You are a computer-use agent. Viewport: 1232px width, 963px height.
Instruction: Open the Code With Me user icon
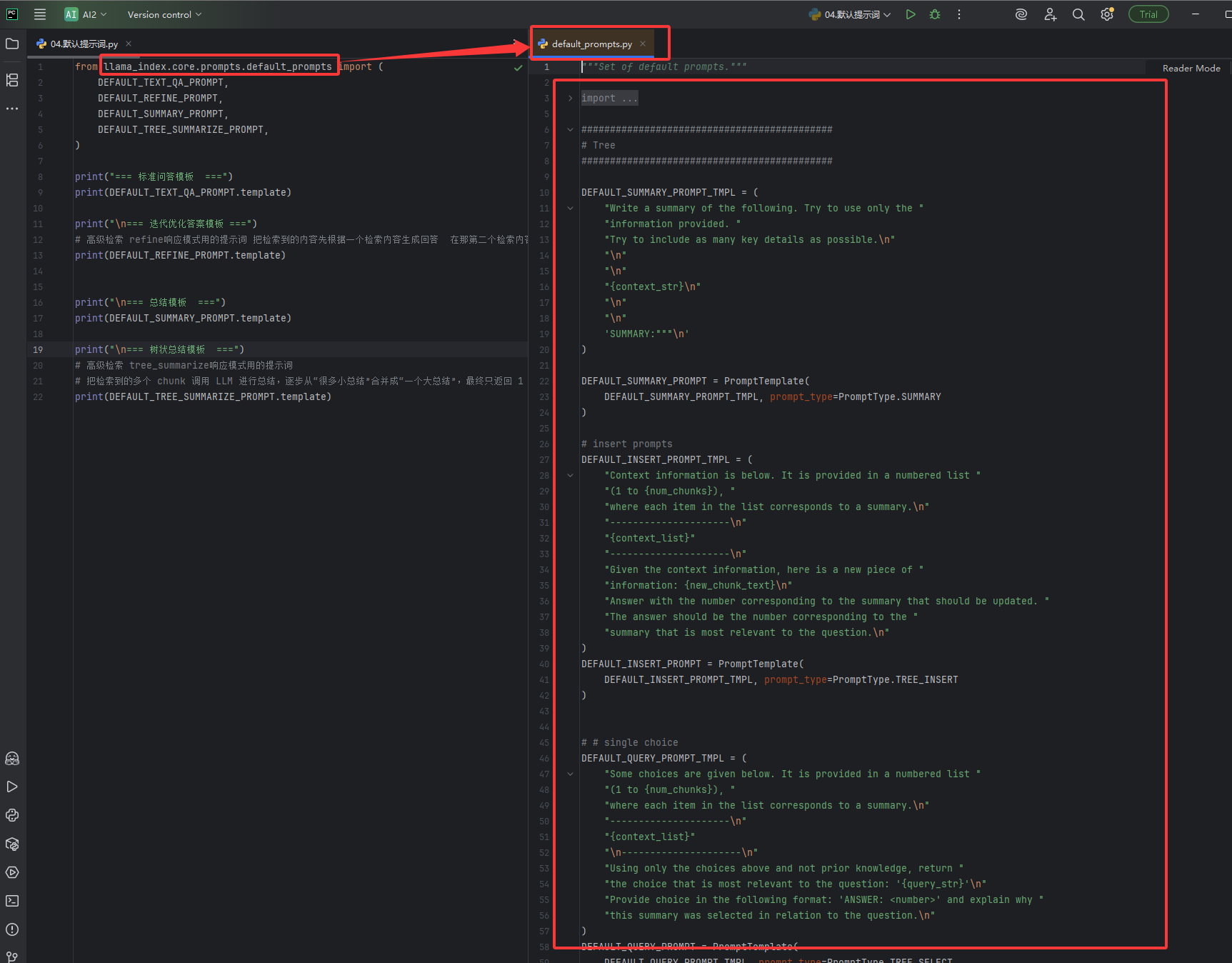tap(1050, 14)
